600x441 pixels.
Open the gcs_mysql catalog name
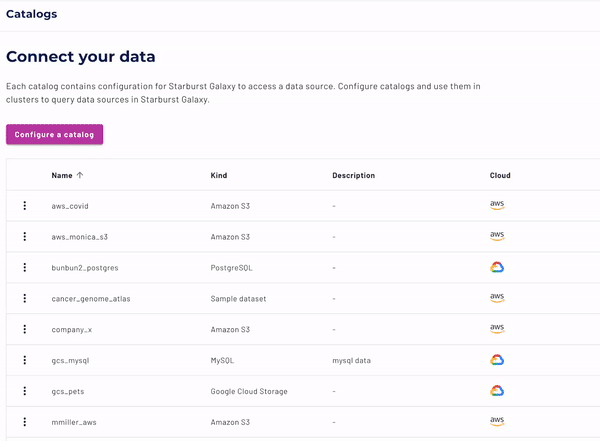70,361
